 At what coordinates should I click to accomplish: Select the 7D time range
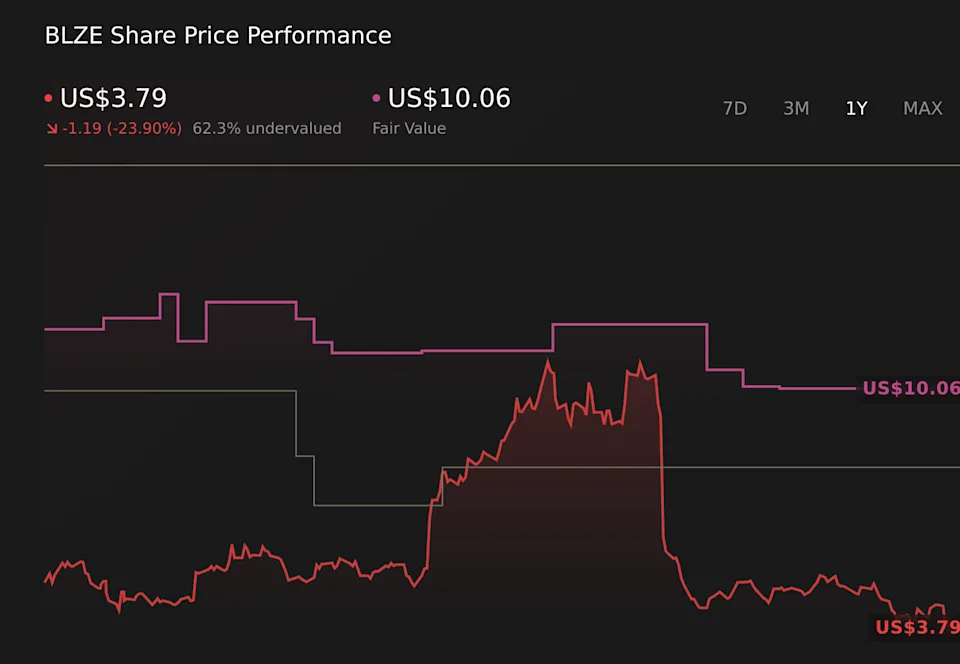735,108
